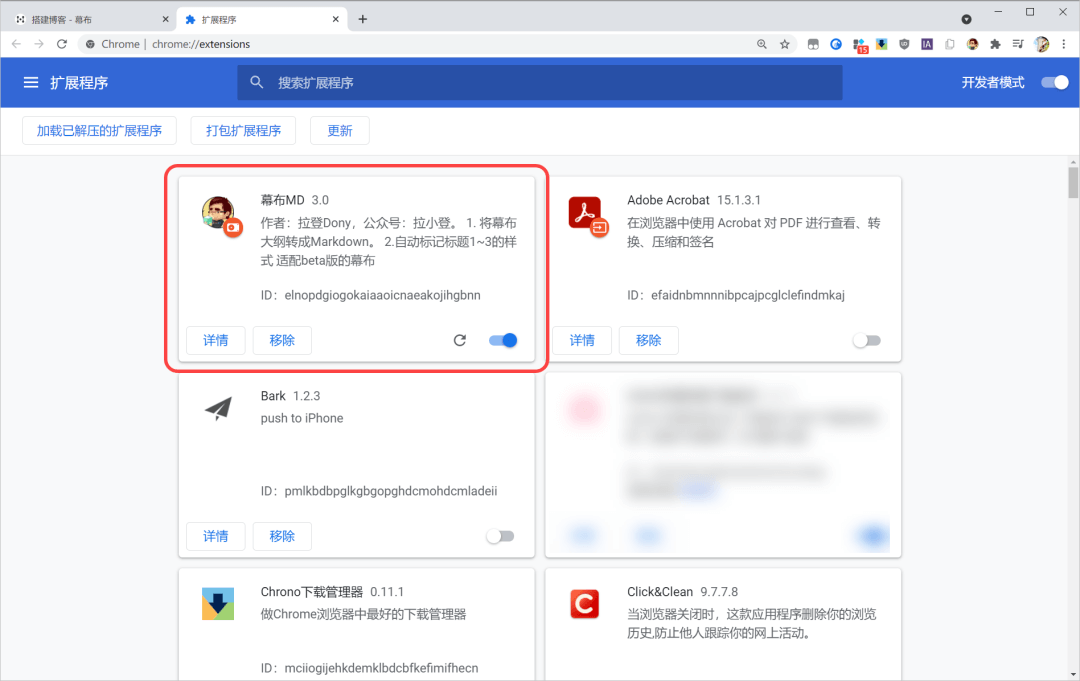The image size is (1080, 681).
Task: View site information icon beside Chrome label
Action: (x=90, y=44)
